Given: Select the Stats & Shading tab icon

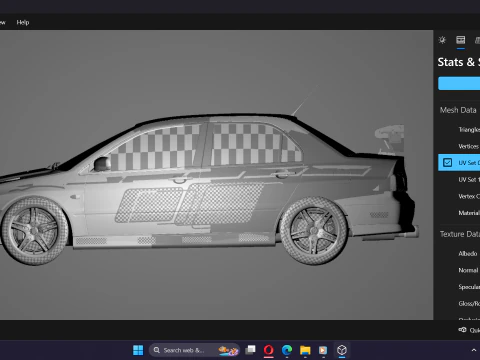Looking at the screenshot, I should point(461,40).
